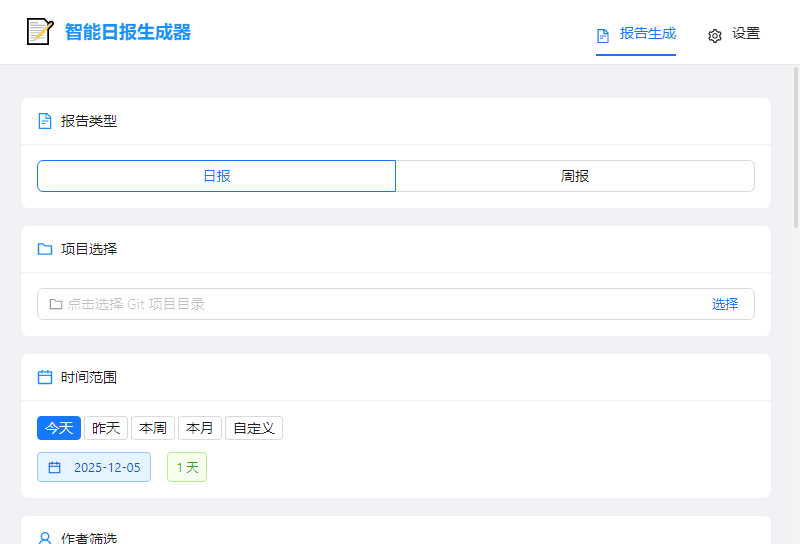Click the 项目选择 folder header icon

tap(45, 249)
